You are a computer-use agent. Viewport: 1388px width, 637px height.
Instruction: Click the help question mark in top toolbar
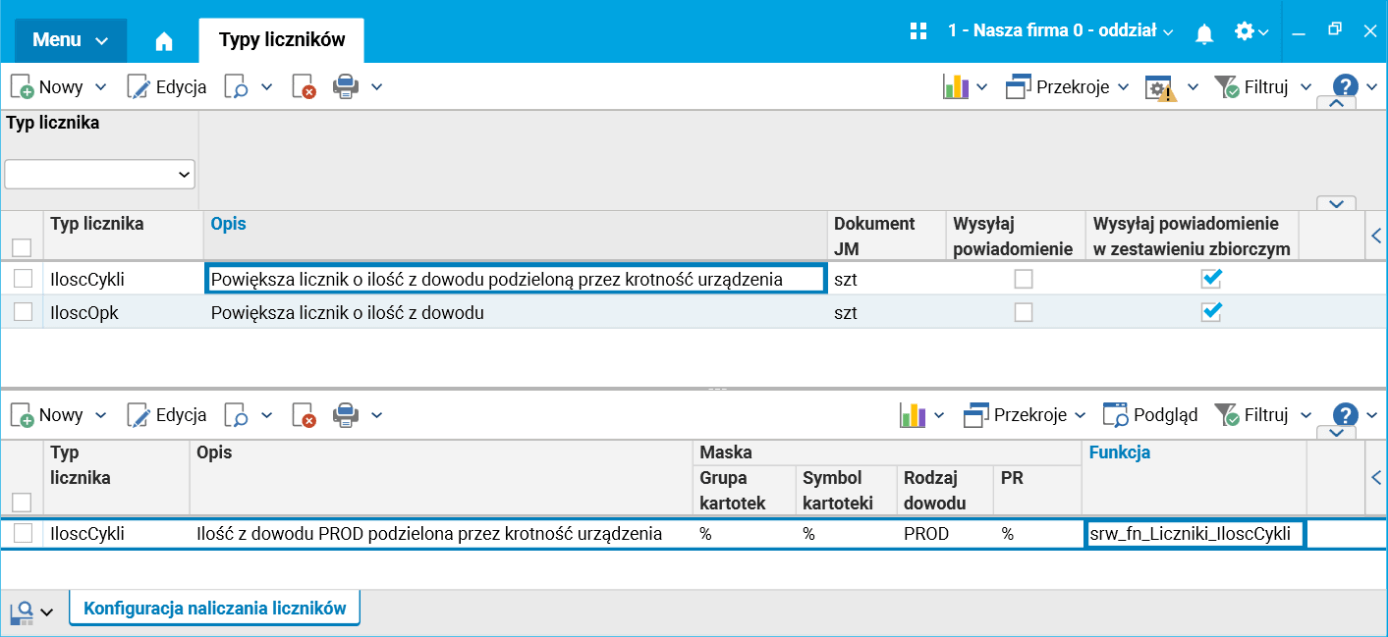pyautogui.click(x=1346, y=87)
